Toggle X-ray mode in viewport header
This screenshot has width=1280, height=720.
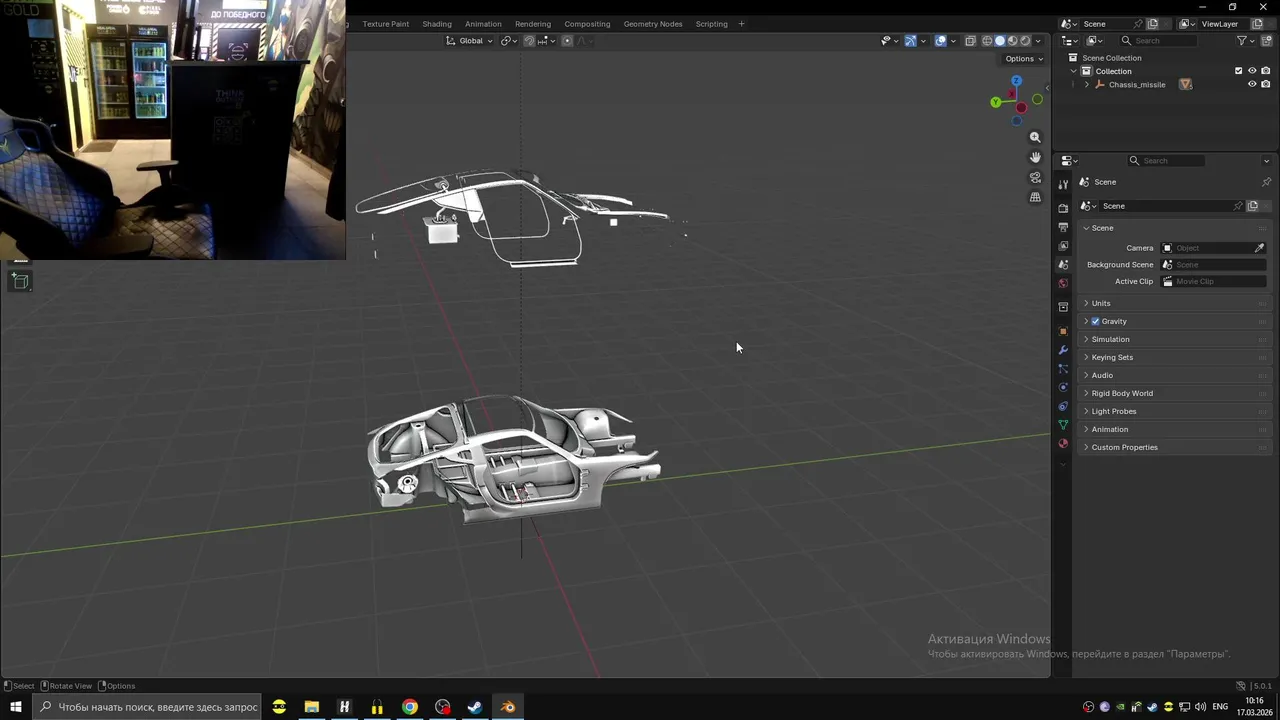[970, 41]
